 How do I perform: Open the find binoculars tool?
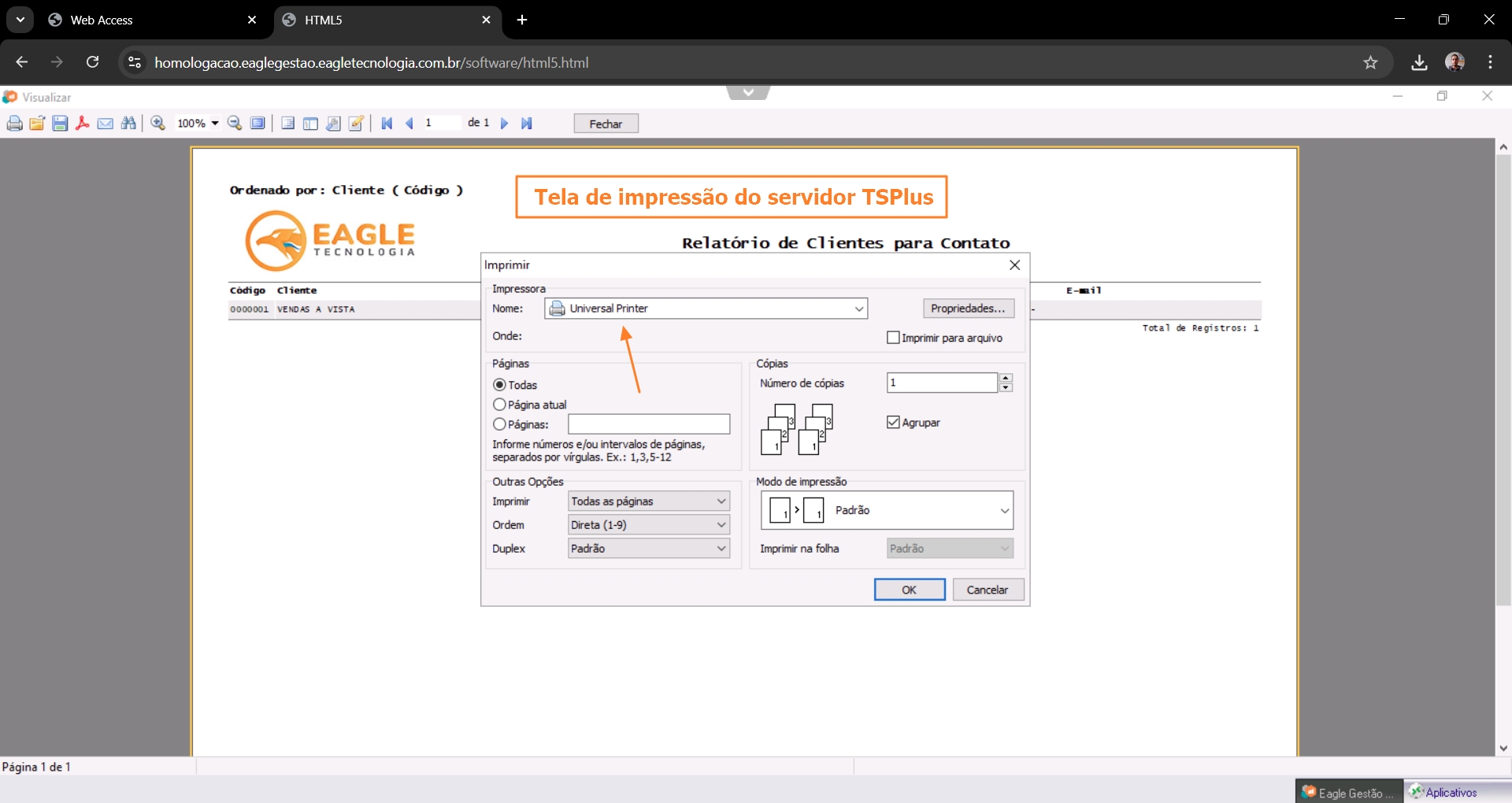128,124
